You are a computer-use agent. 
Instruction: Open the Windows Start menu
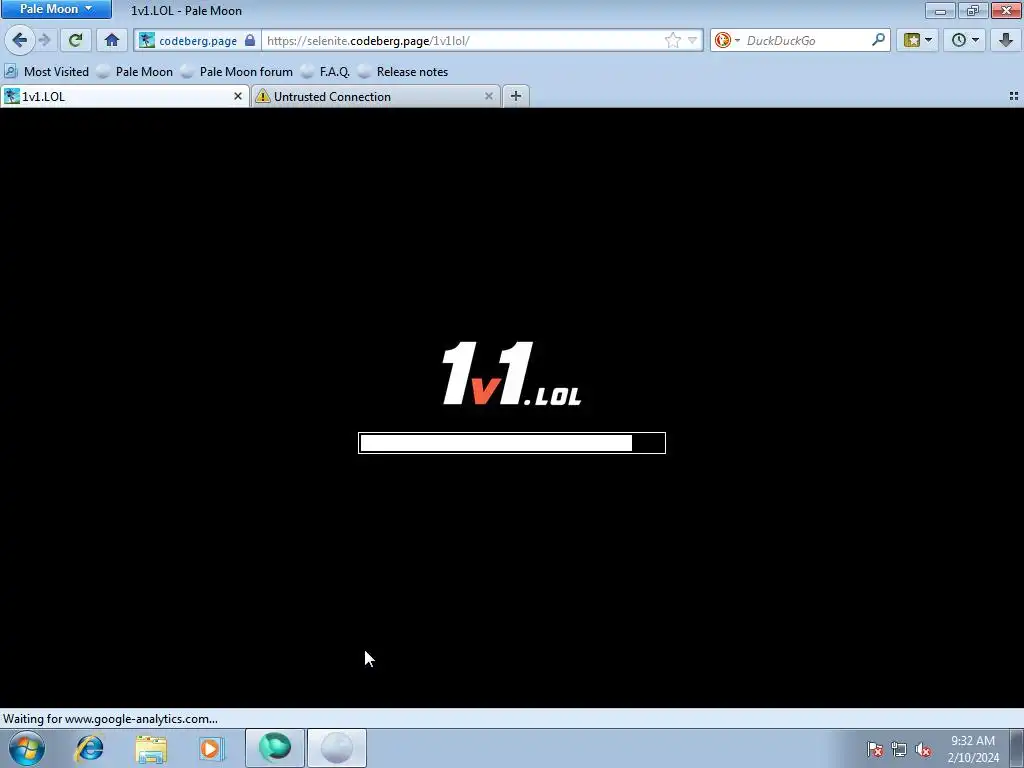pyautogui.click(x=26, y=748)
